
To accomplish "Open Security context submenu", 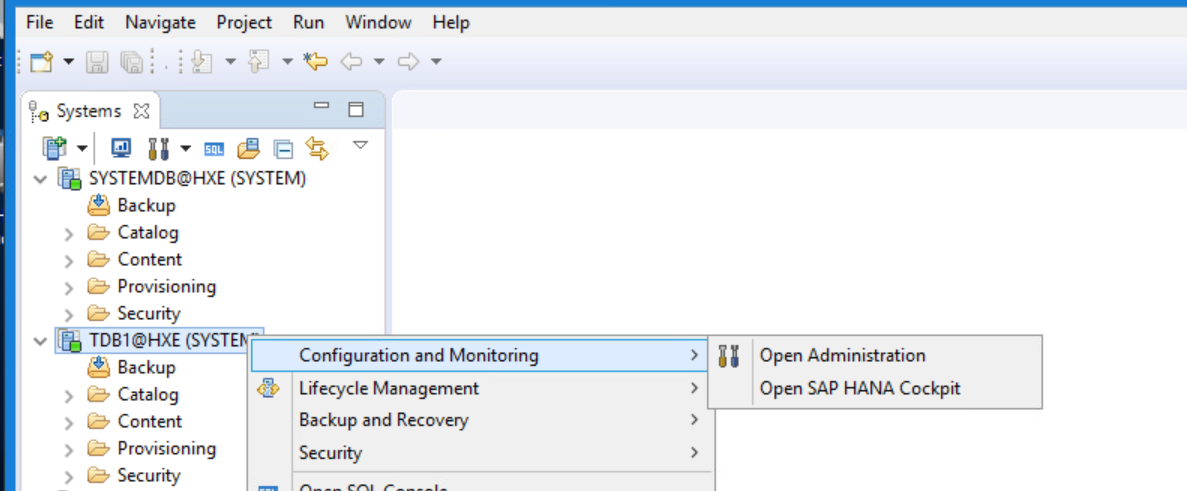I will [481, 453].
